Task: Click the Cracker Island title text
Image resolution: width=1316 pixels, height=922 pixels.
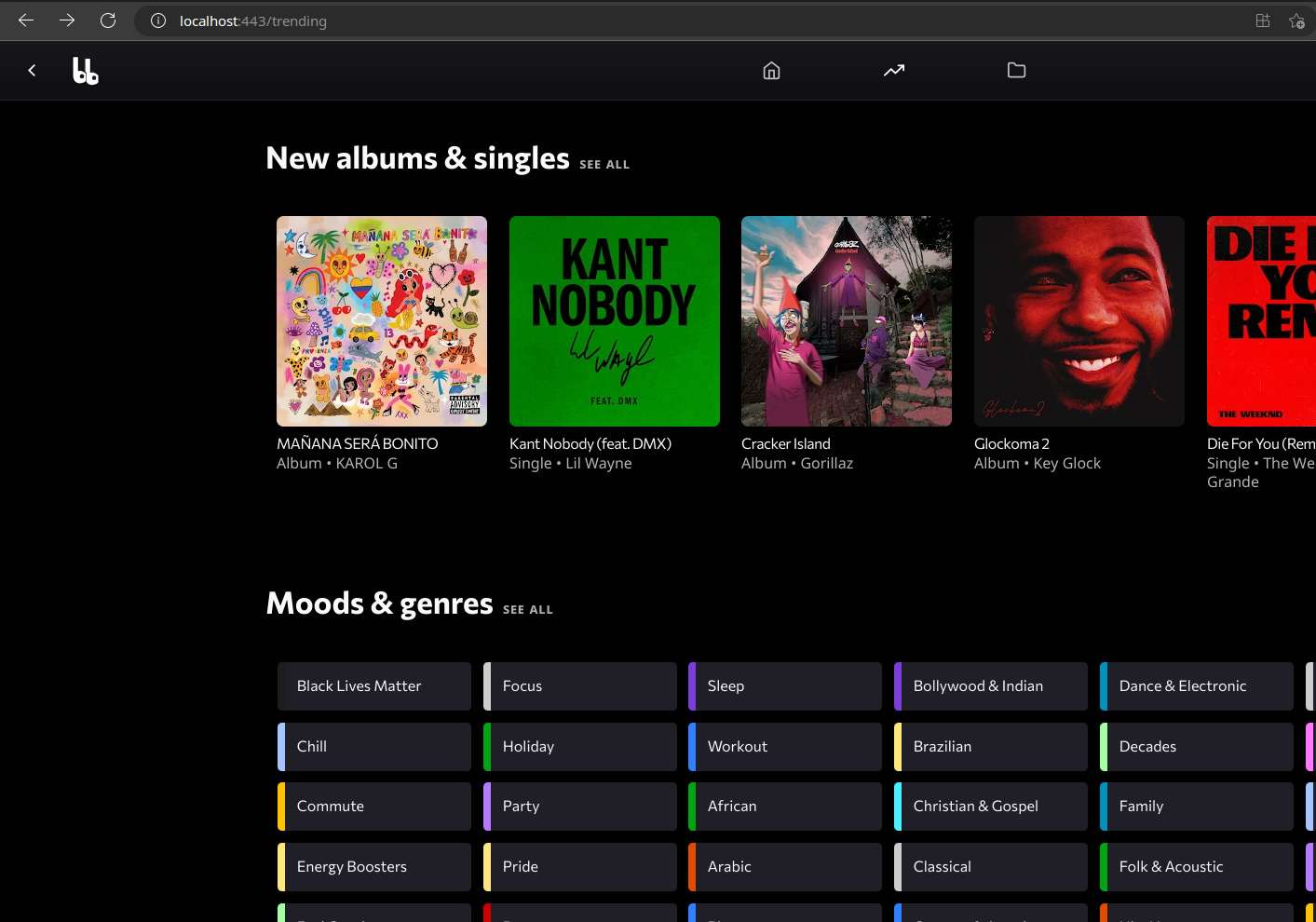Action: [786, 444]
